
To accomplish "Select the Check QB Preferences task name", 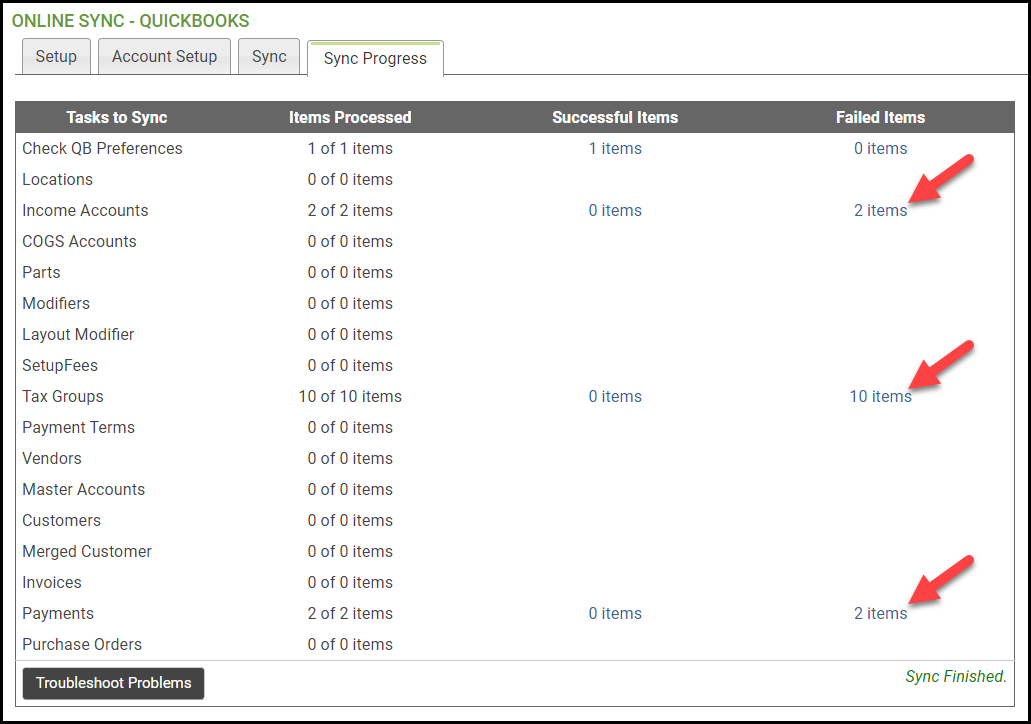I will coord(102,149).
